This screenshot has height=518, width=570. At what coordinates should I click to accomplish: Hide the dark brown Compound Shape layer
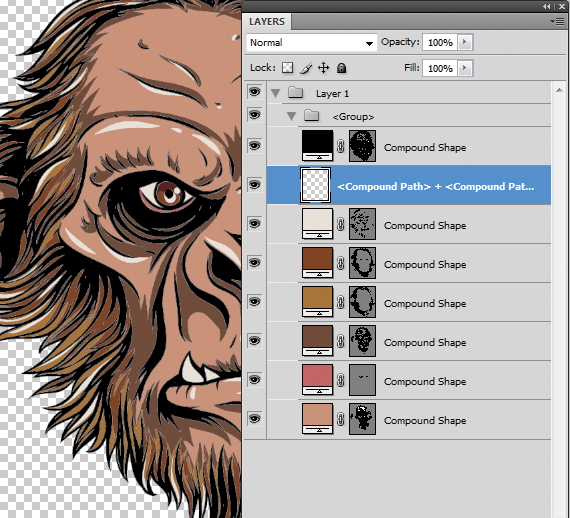click(x=254, y=262)
